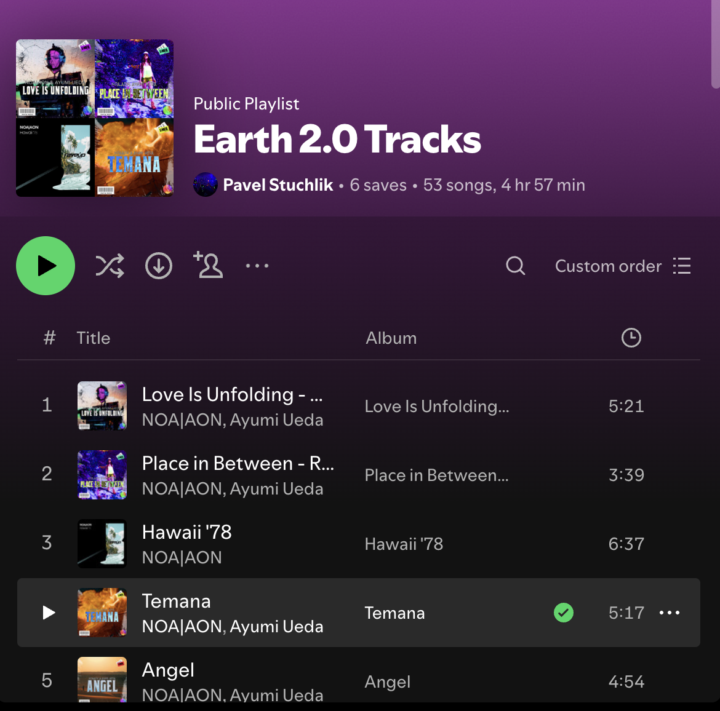
Task: Open more options for the Temana track
Action: point(670,613)
